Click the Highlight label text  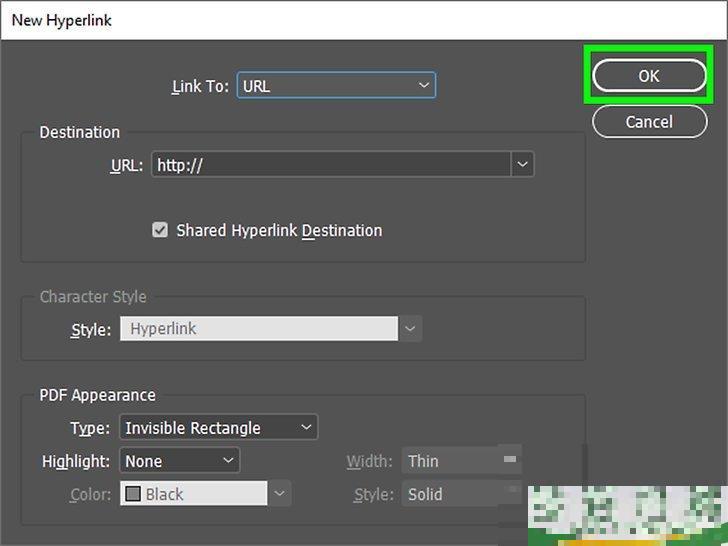pos(76,461)
